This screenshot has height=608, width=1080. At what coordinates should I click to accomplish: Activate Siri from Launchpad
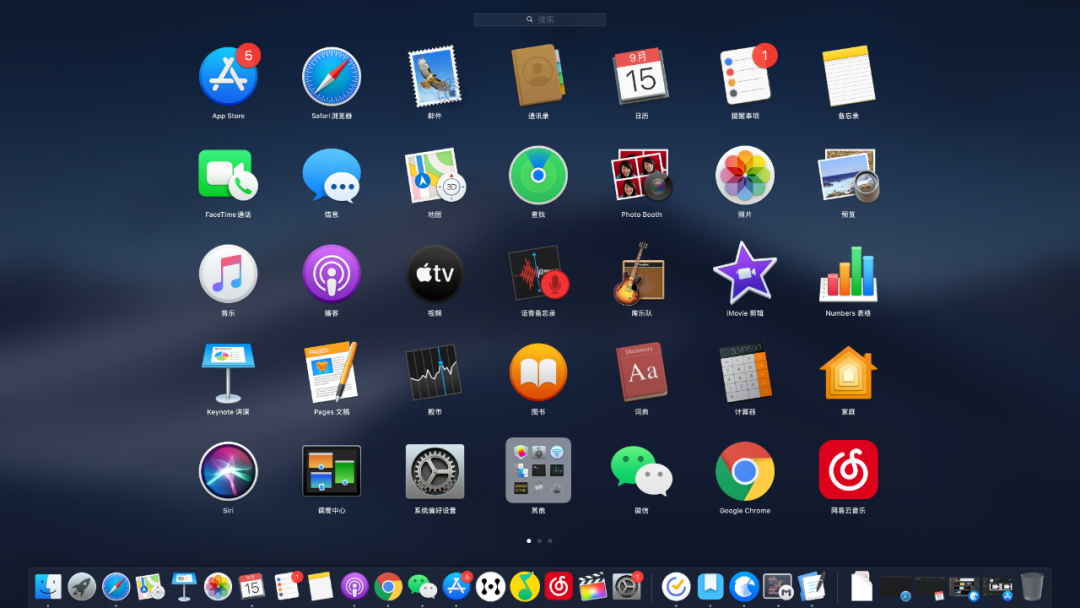click(228, 471)
